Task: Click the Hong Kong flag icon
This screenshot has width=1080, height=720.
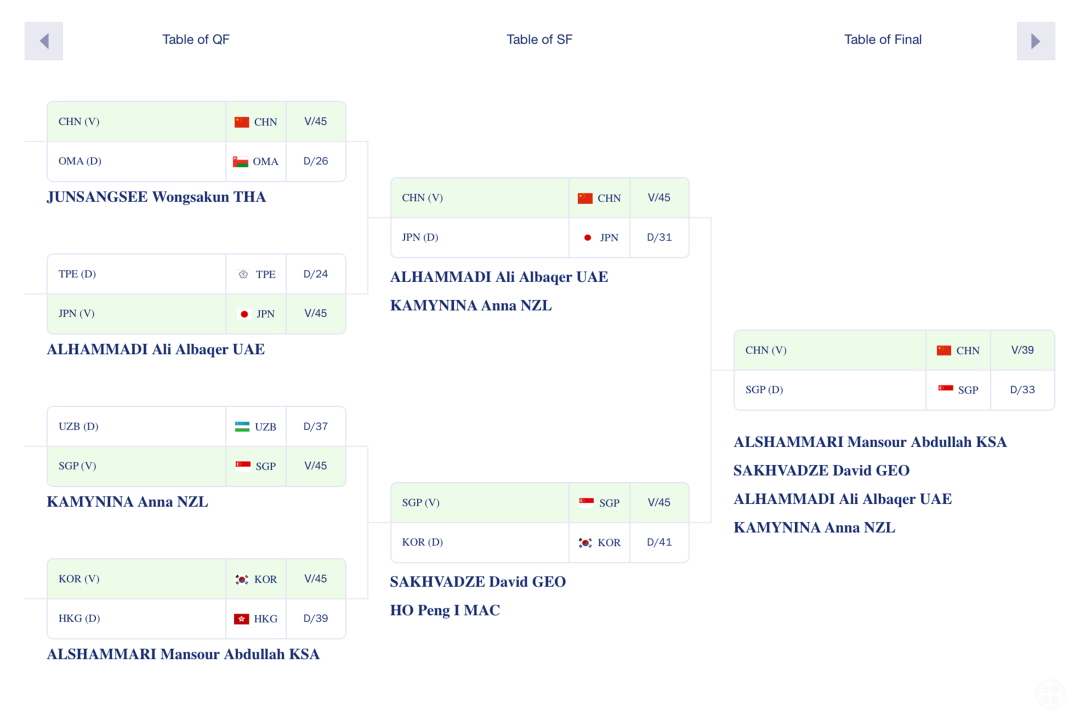Action: pyautogui.click(x=241, y=618)
